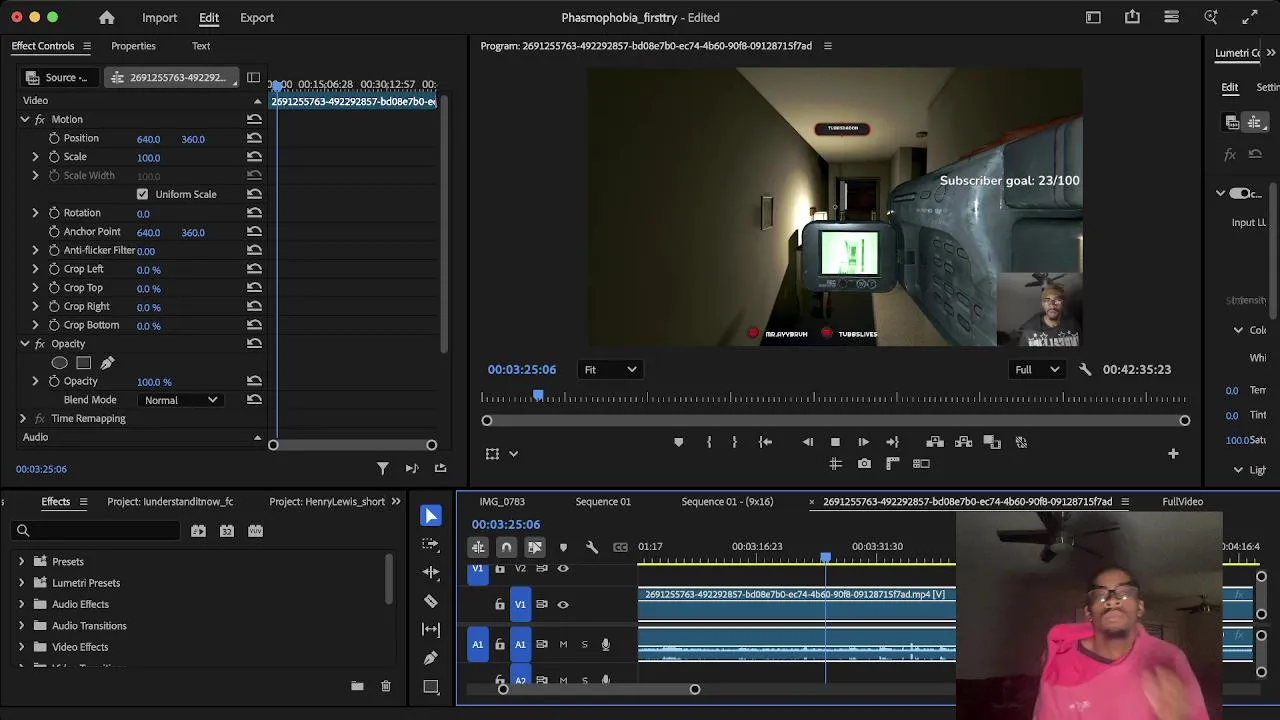Expand the Audio Effects folder
1280x720 pixels.
21,604
